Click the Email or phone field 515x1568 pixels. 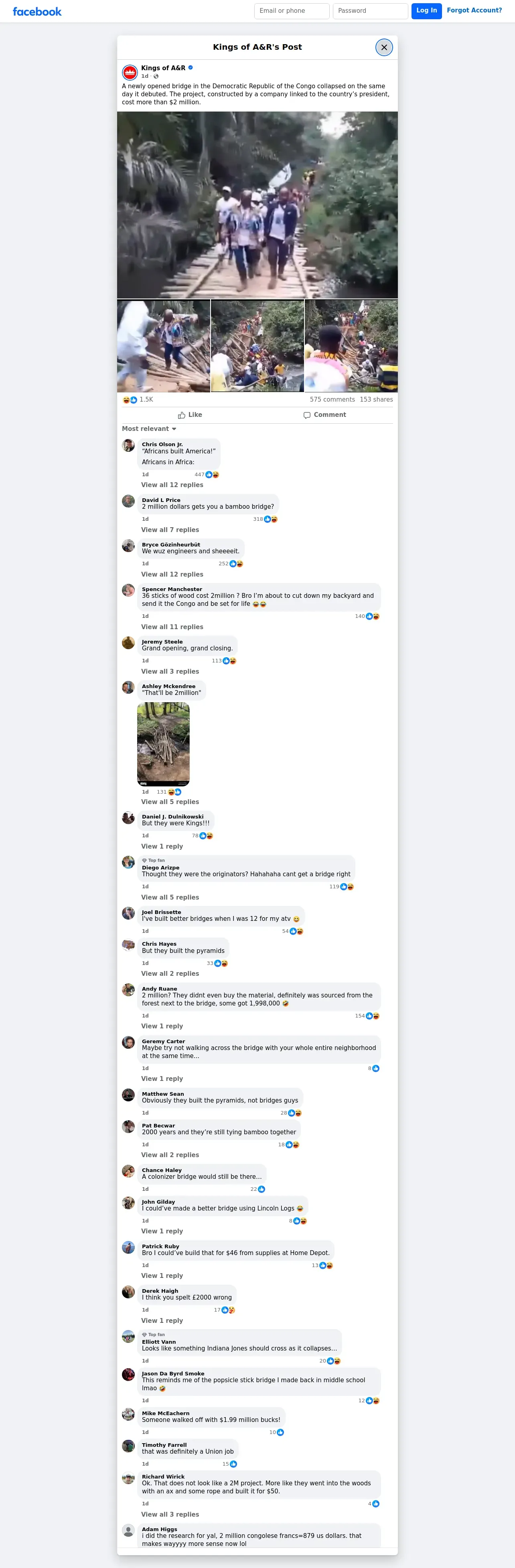292,11
